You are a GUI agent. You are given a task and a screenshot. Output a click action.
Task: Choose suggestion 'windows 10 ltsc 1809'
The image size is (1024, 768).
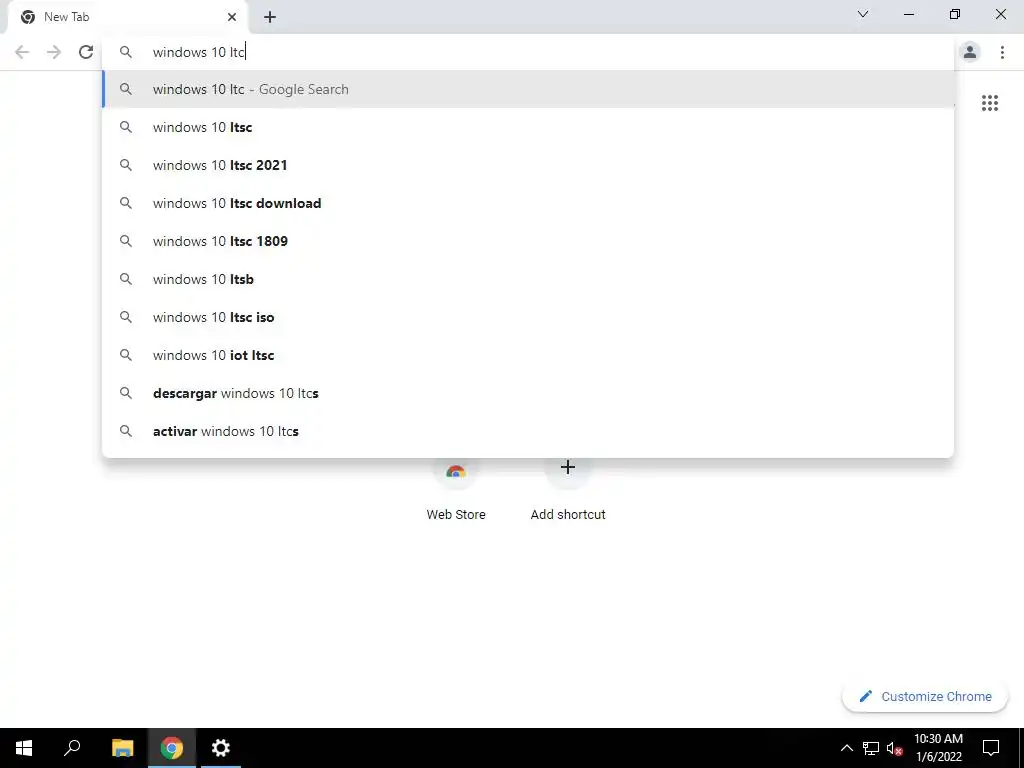click(528, 241)
